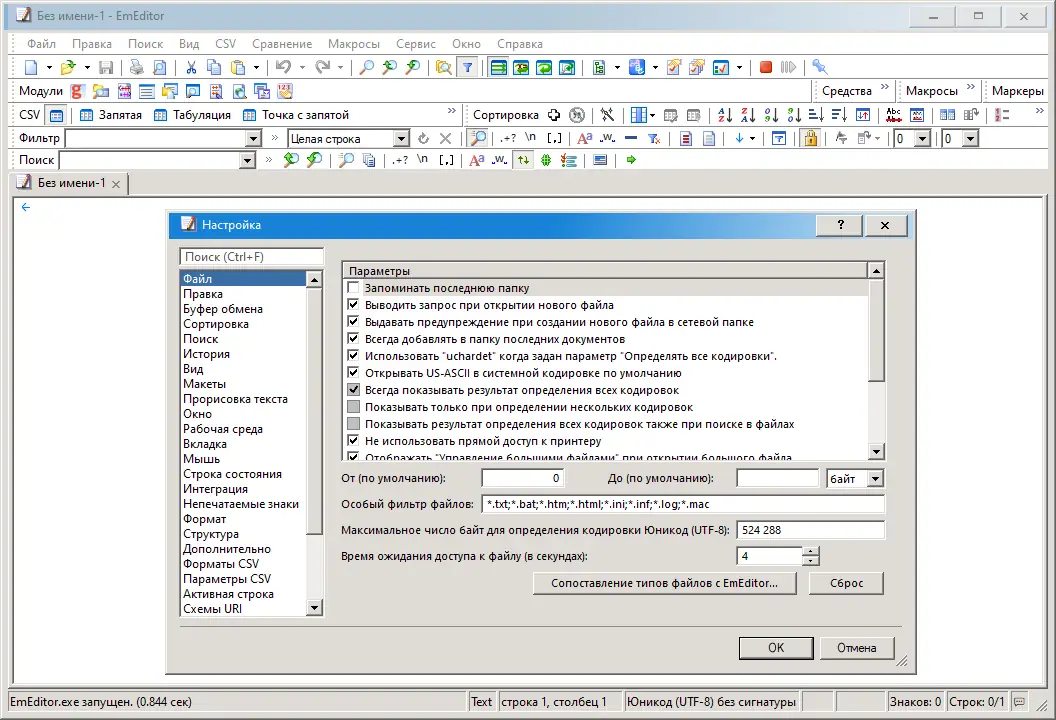Click the Запятая CSV button
Viewport: 1056px width, 720px height.
tap(111, 115)
